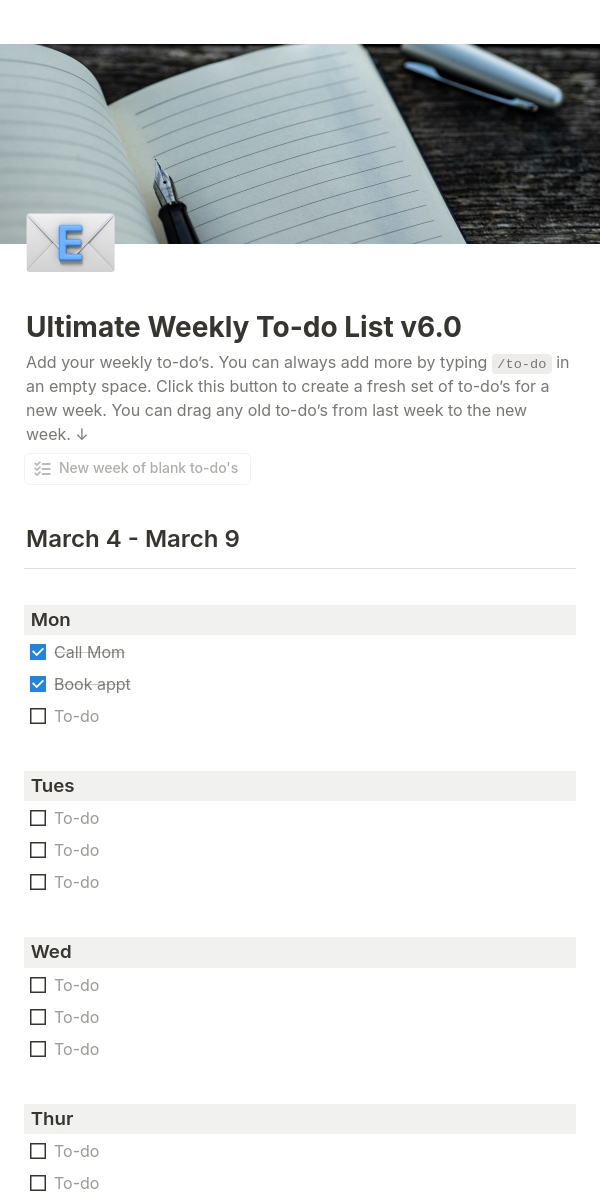Check the first to-do under Wed
600x1200 pixels.
[x=38, y=985]
